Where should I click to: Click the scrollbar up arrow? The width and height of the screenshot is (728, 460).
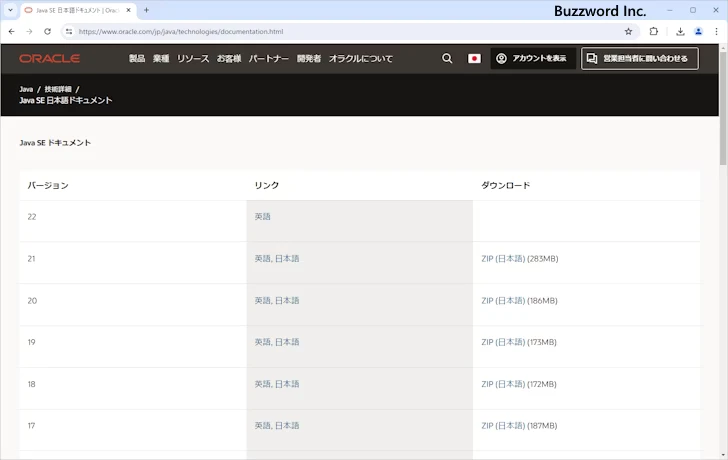[723, 47]
